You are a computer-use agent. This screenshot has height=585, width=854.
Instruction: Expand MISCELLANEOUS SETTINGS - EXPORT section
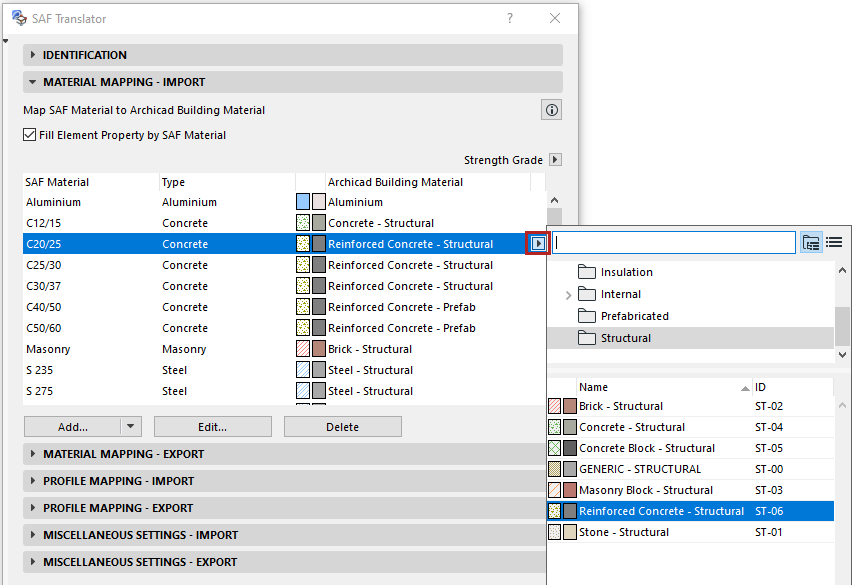click(284, 562)
